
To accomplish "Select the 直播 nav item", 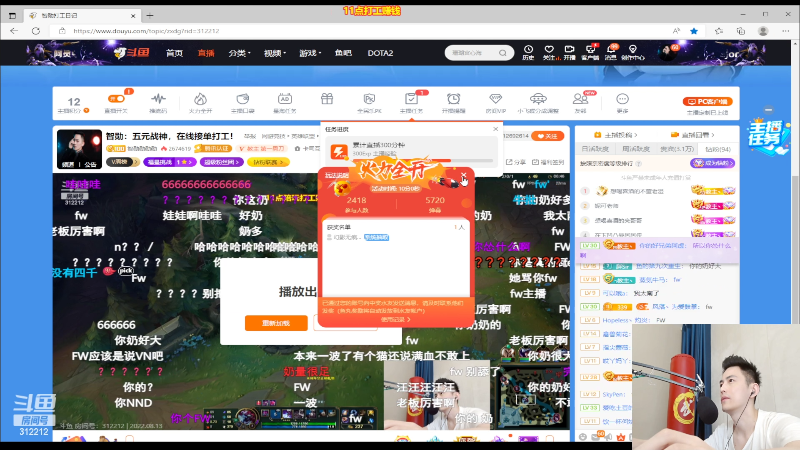I will [206, 53].
